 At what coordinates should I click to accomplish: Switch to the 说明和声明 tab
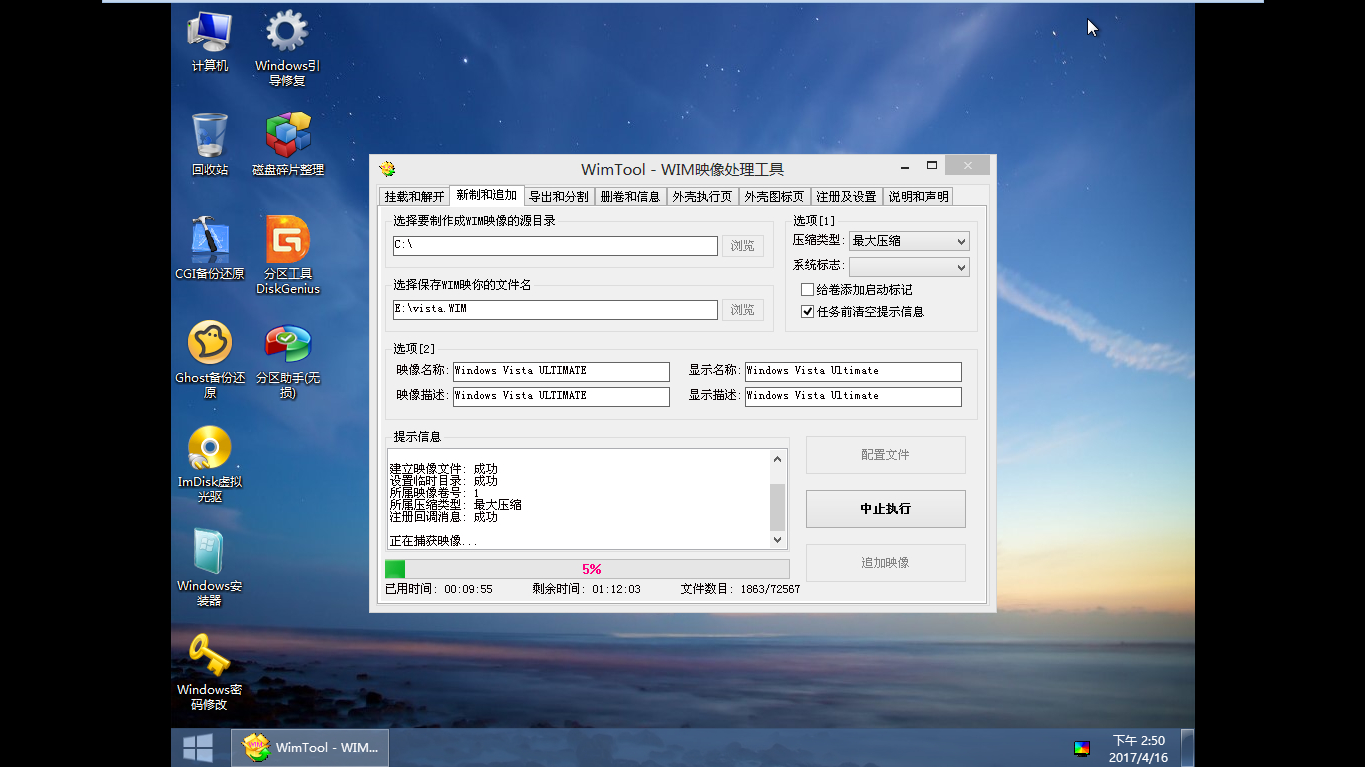click(x=919, y=197)
